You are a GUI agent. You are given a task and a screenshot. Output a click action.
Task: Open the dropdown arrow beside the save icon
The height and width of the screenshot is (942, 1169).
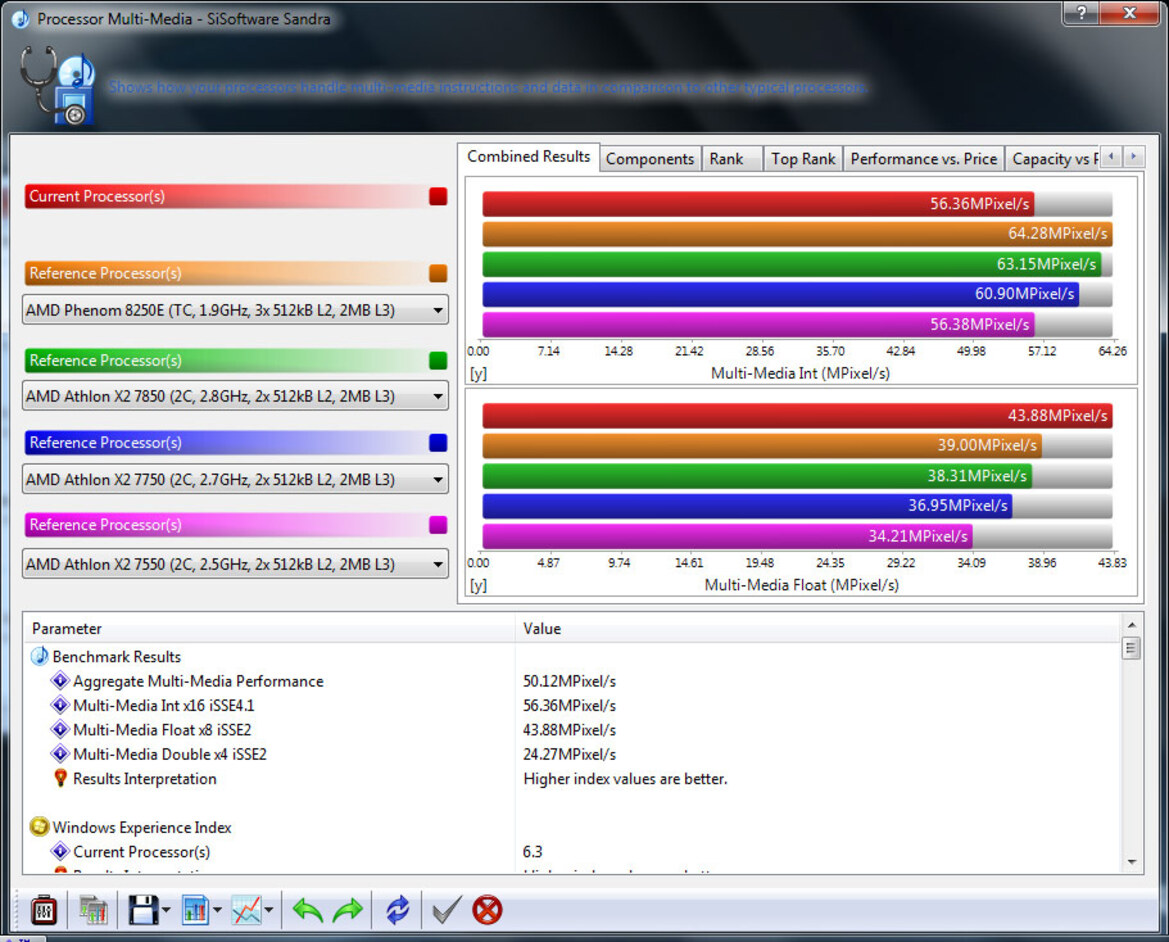166,910
